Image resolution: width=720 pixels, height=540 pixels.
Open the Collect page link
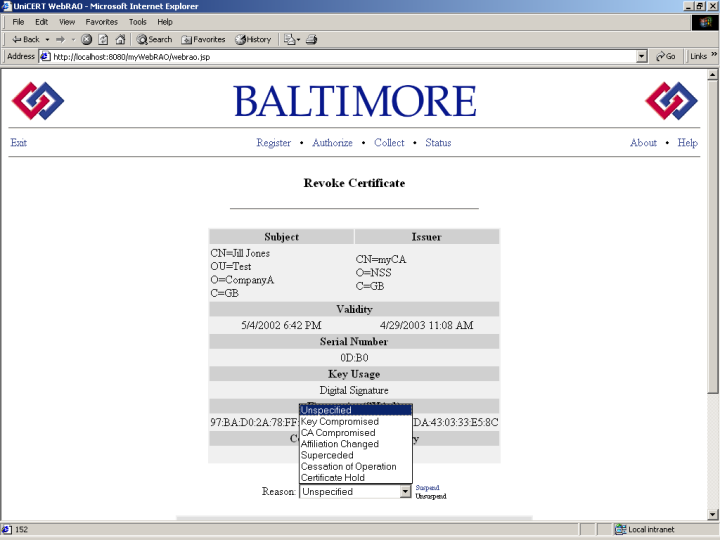coord(389,143)
